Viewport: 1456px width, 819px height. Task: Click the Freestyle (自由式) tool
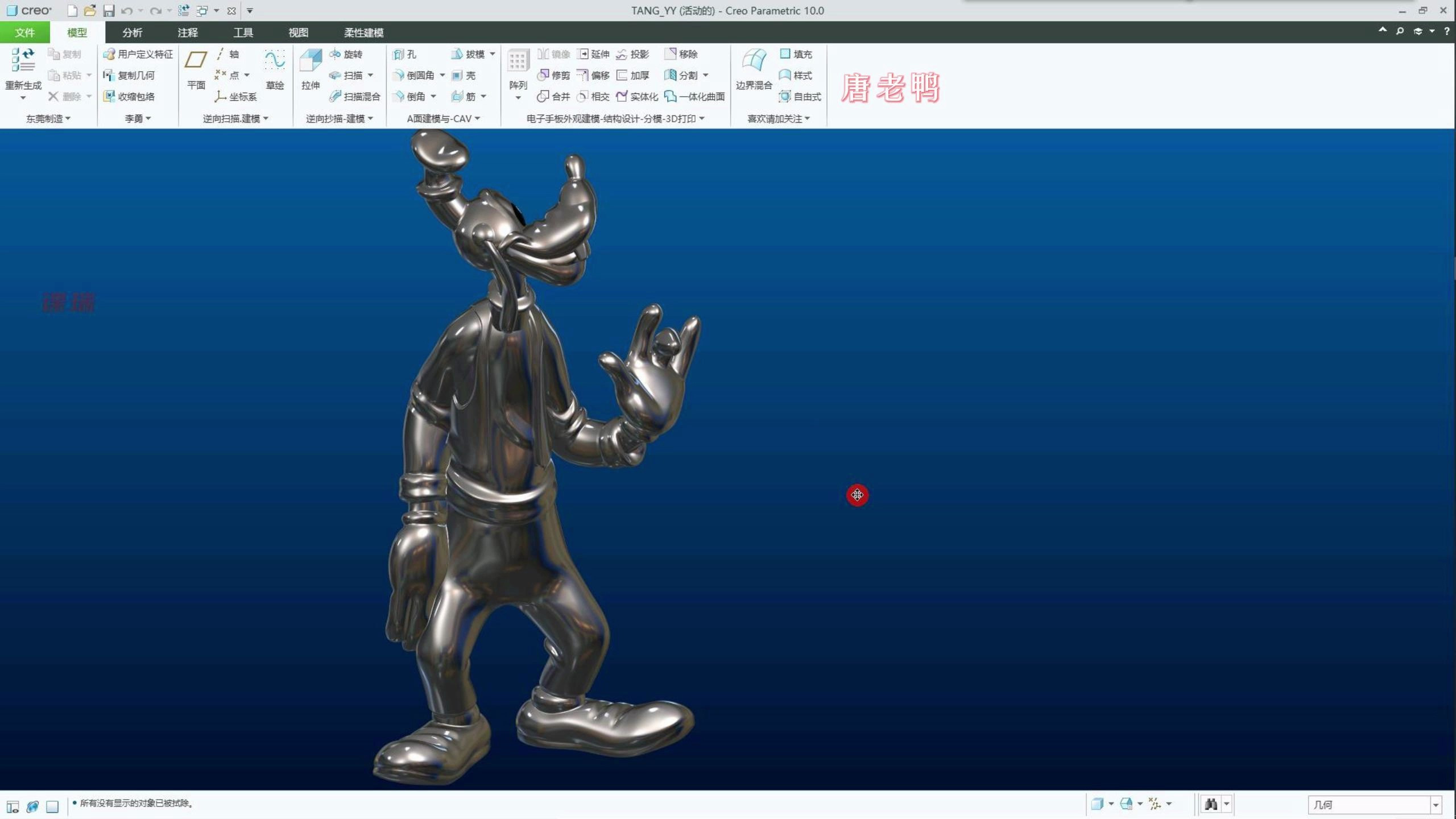coord(800,97)
